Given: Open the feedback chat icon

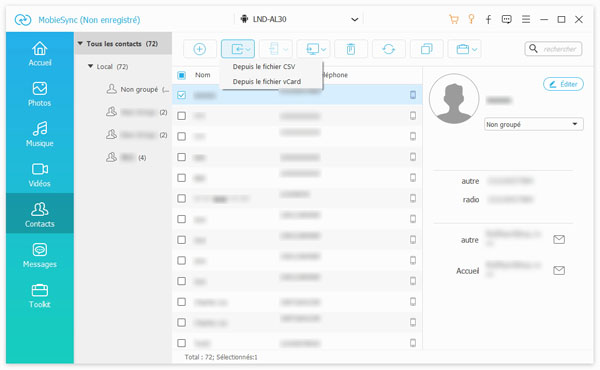Looking at the screenshot, I should (x=507, y=19).
